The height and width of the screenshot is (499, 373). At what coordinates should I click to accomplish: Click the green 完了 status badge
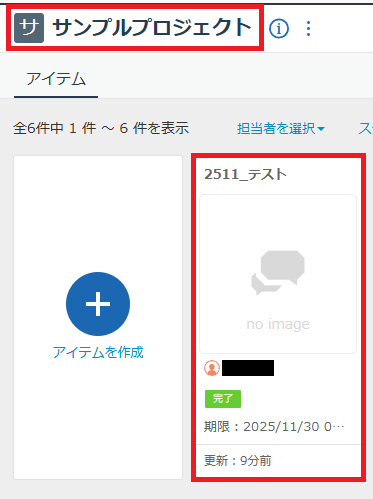tap(223, 399)
